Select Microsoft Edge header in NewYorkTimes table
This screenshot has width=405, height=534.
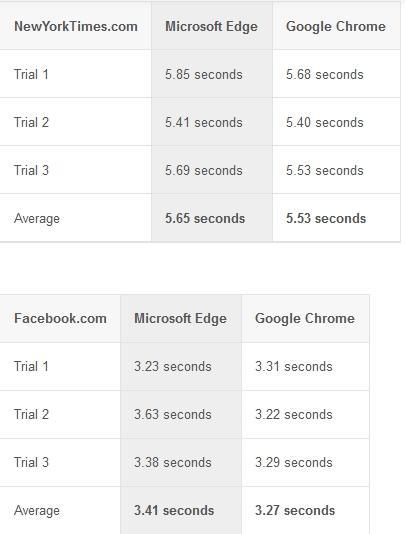[212, 27]
